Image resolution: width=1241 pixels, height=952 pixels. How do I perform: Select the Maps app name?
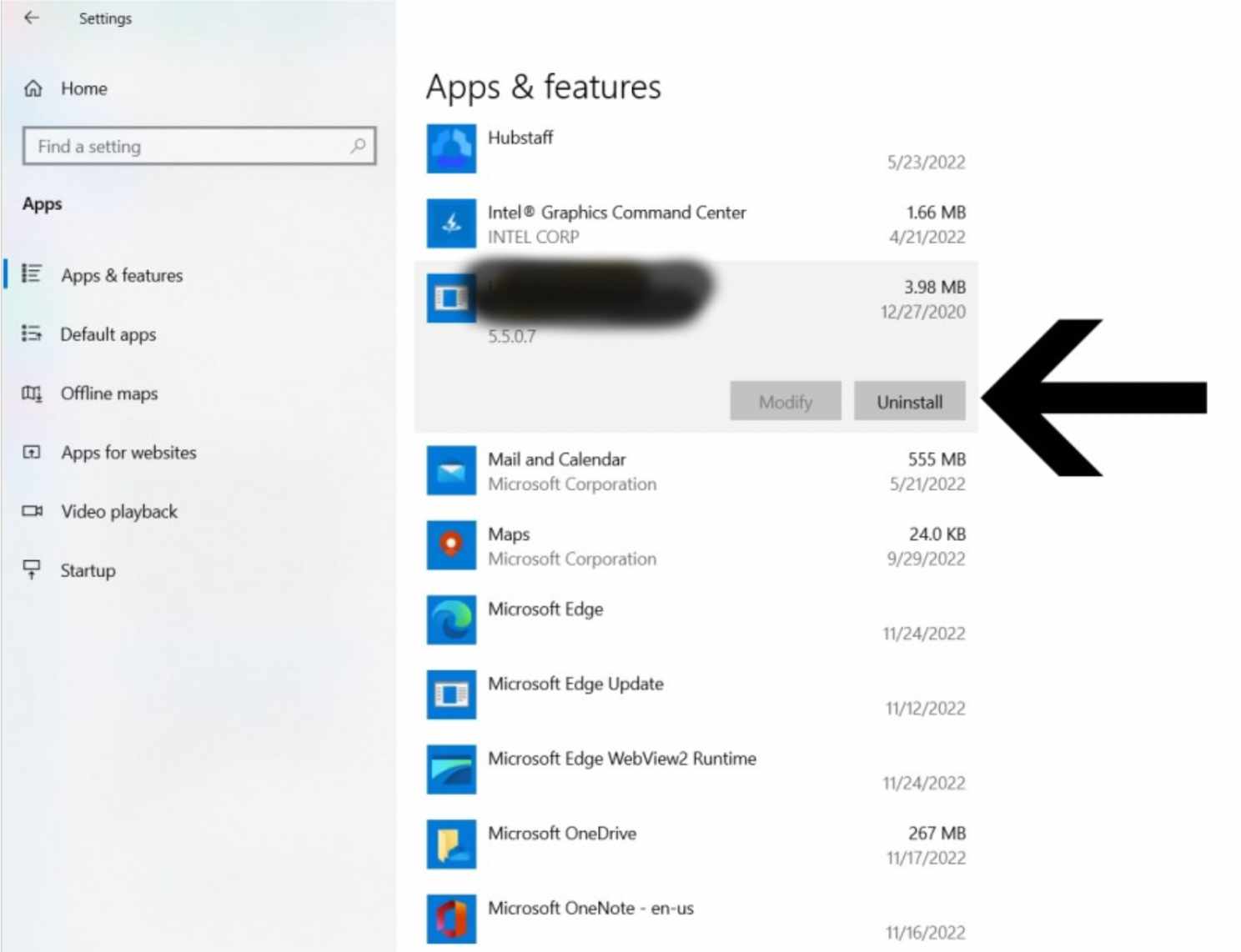509,534
